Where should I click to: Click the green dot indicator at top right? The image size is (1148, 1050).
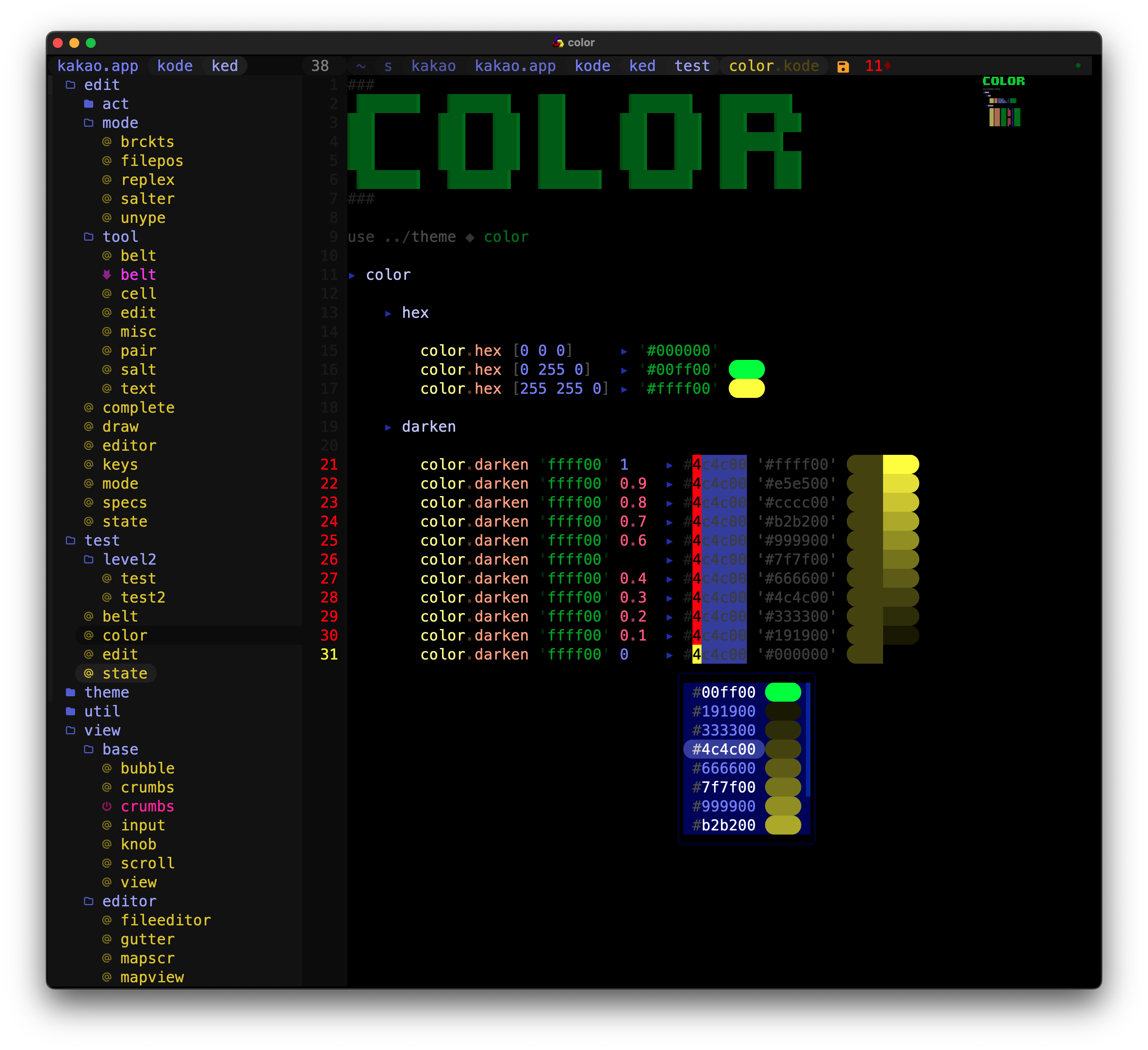click(1078, 66)
